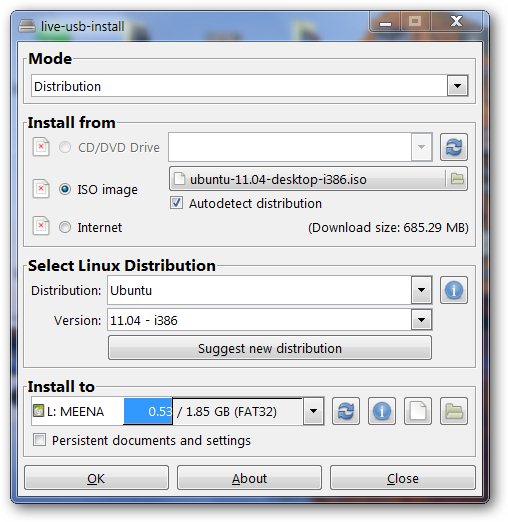Toggle Autodetect distribution checkbox
Image resolution: width=508 pixels, height=522 pixels.
(176, 202)
